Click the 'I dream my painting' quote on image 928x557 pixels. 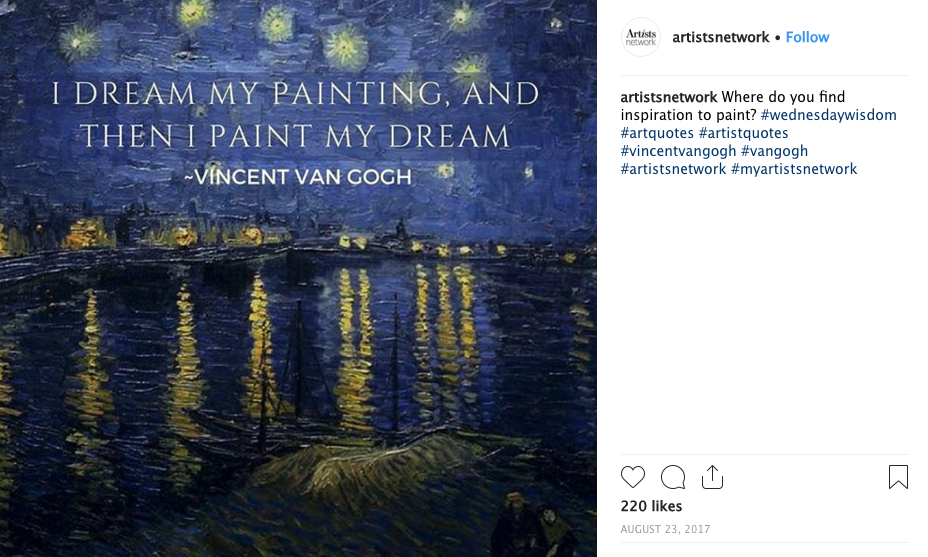296,115
